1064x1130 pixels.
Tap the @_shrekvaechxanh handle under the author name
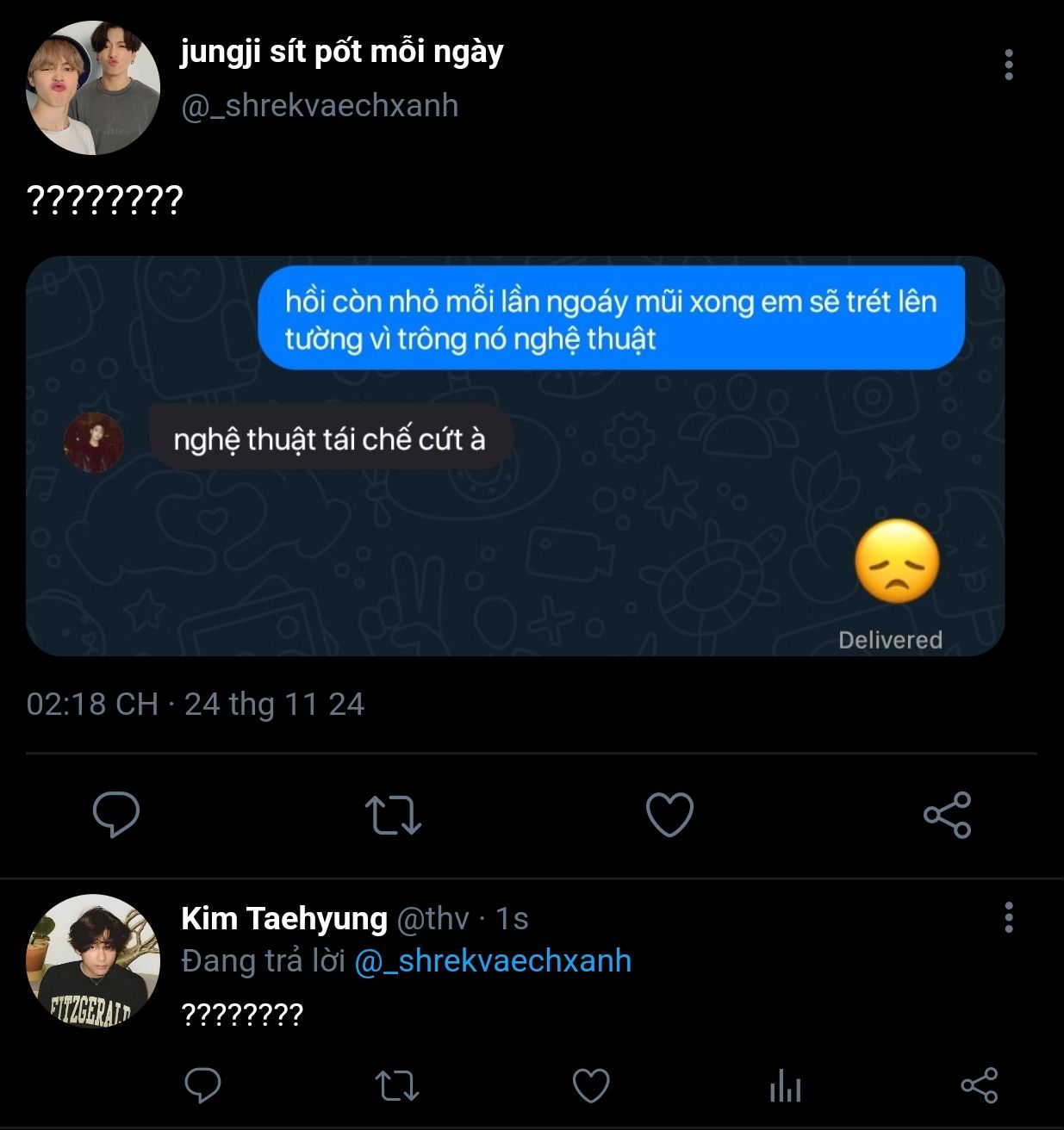(320, 106)
